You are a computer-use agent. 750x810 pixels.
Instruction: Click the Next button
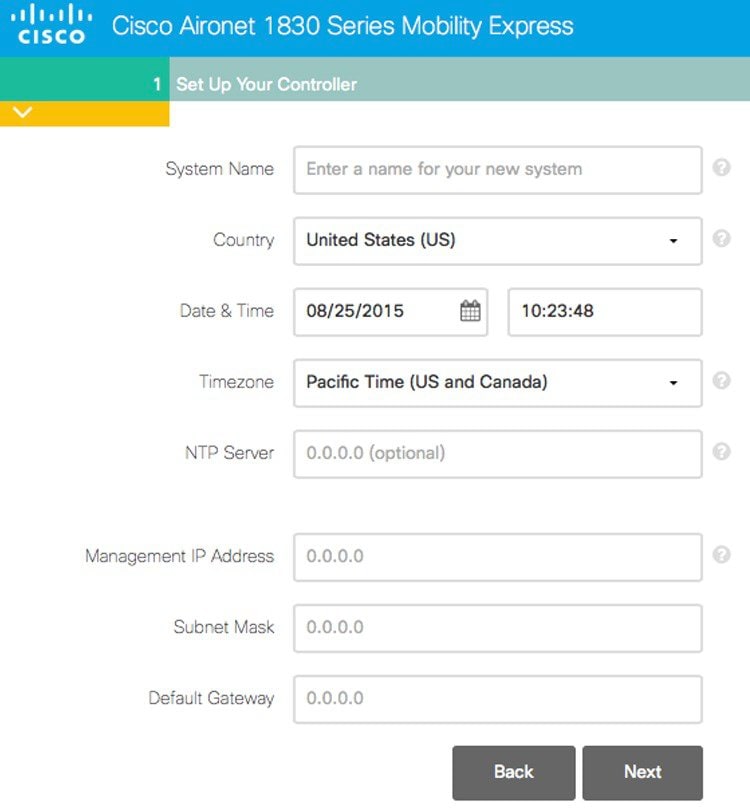tap(643, 772)
